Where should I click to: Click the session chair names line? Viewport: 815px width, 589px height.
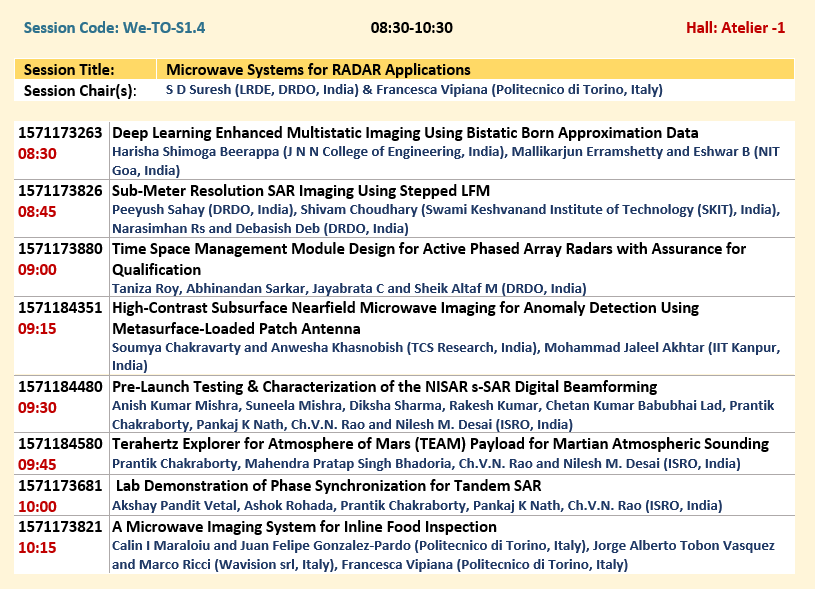(x=413, y=90)
